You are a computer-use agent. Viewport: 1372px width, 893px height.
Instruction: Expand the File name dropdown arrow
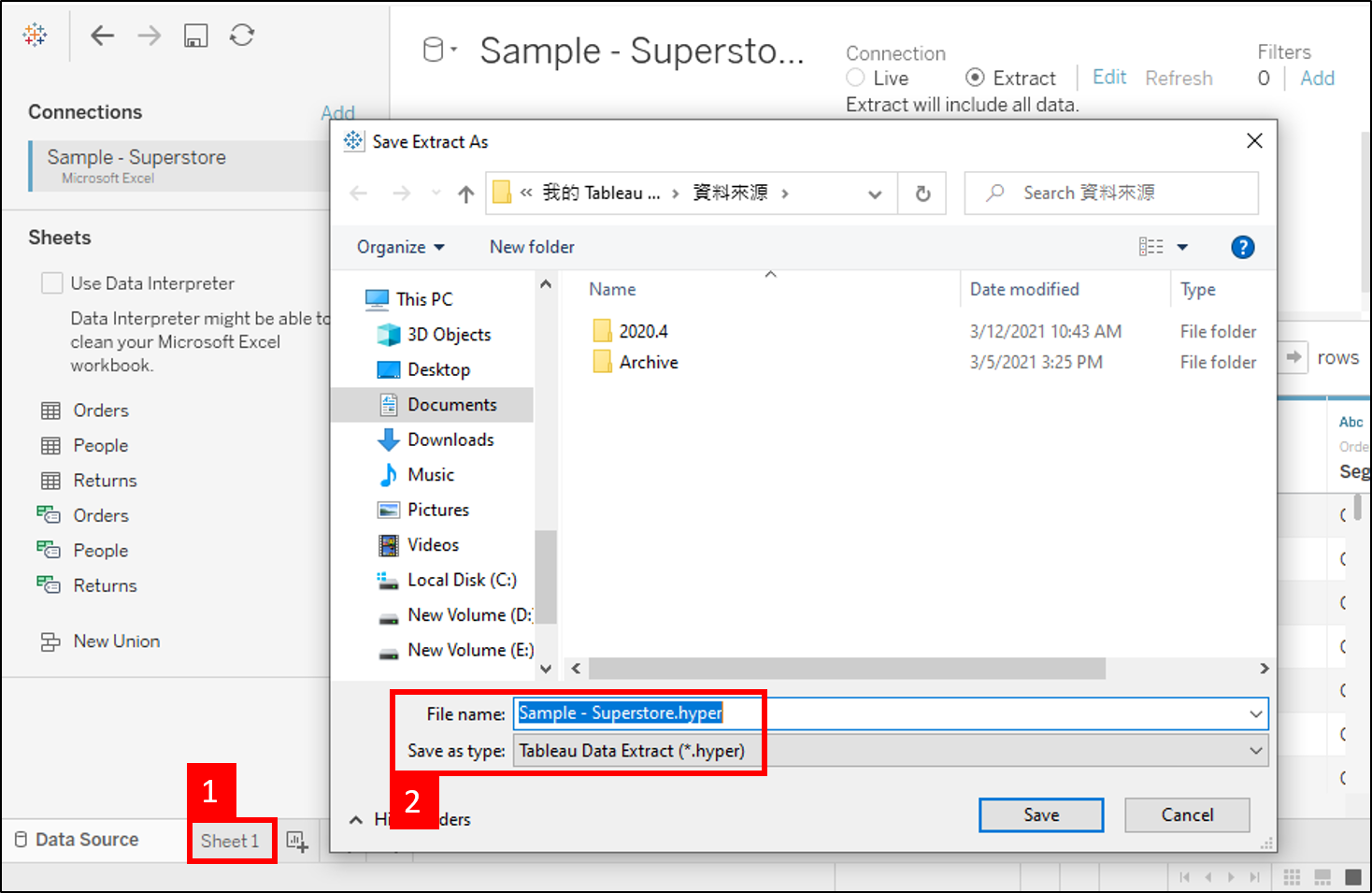pos(1255,713)
